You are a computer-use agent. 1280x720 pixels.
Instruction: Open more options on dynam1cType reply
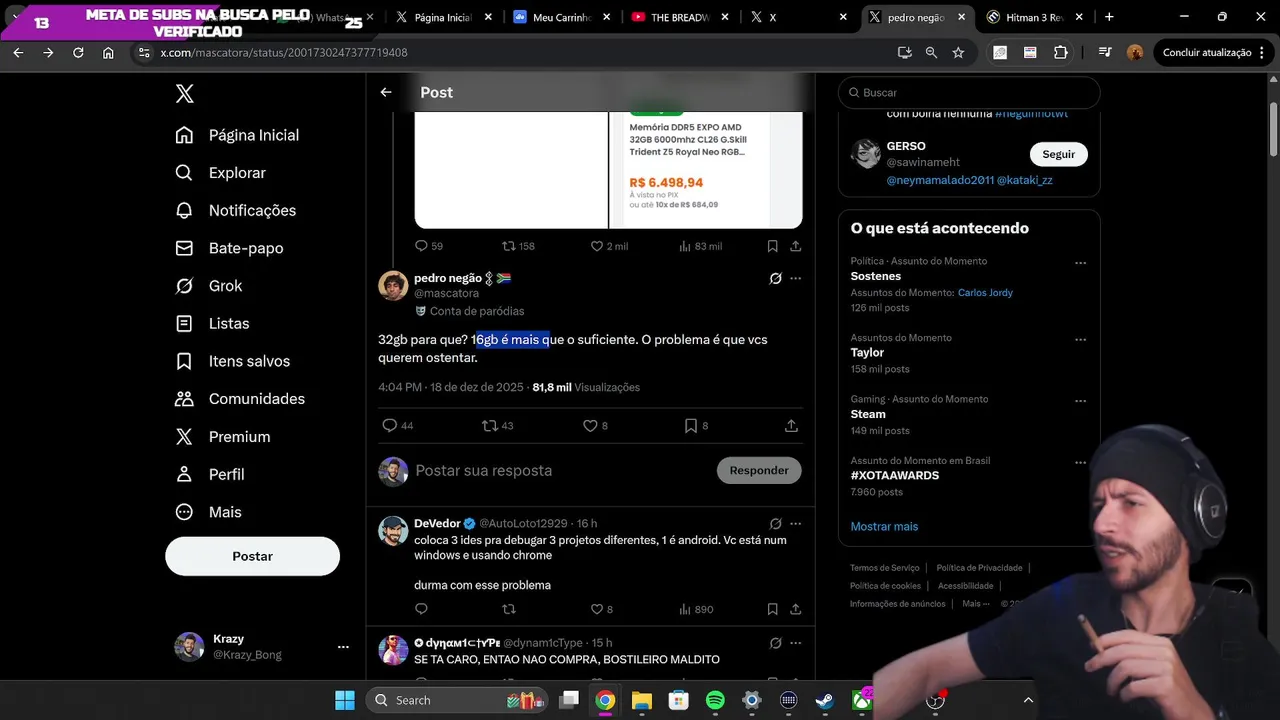coord(796,643)
